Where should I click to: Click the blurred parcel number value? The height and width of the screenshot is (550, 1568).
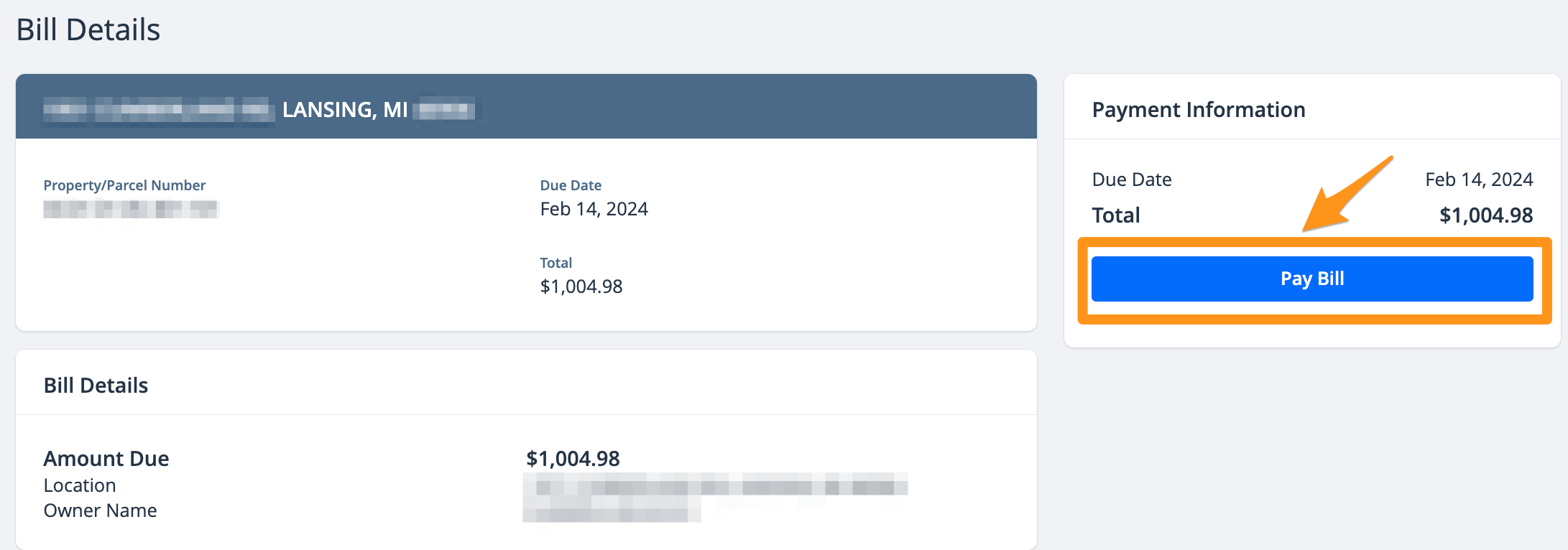tap(130, 209)
